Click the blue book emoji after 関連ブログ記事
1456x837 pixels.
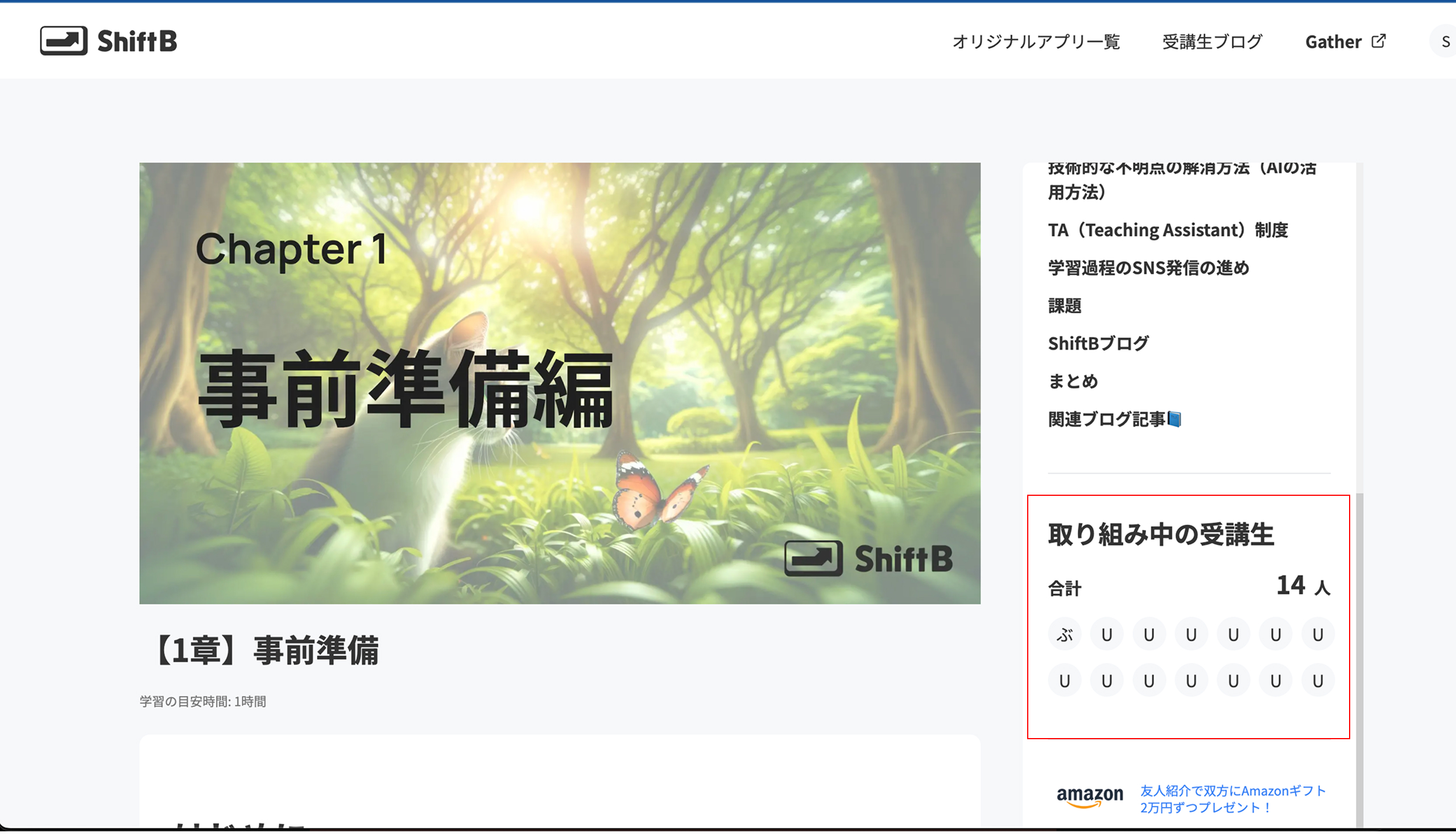click(x=1174, y=420)
